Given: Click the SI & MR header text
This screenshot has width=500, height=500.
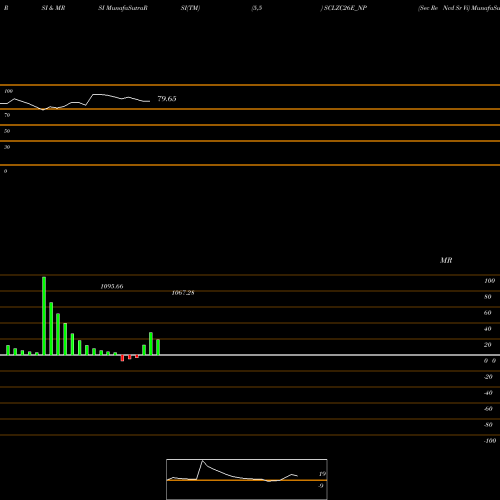Looking at the screenshot, I should pyautogui.click(x=53, y=8).
